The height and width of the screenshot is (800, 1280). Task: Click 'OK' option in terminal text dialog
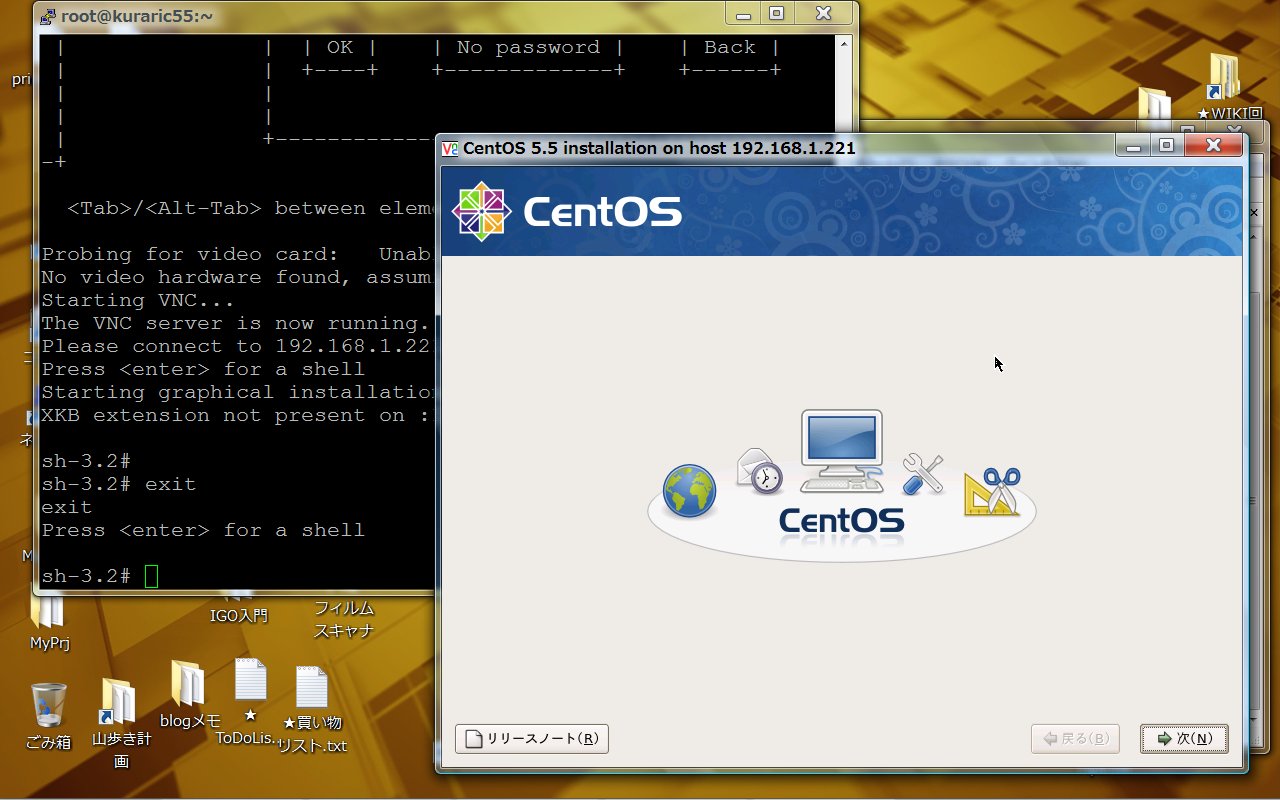340,47
